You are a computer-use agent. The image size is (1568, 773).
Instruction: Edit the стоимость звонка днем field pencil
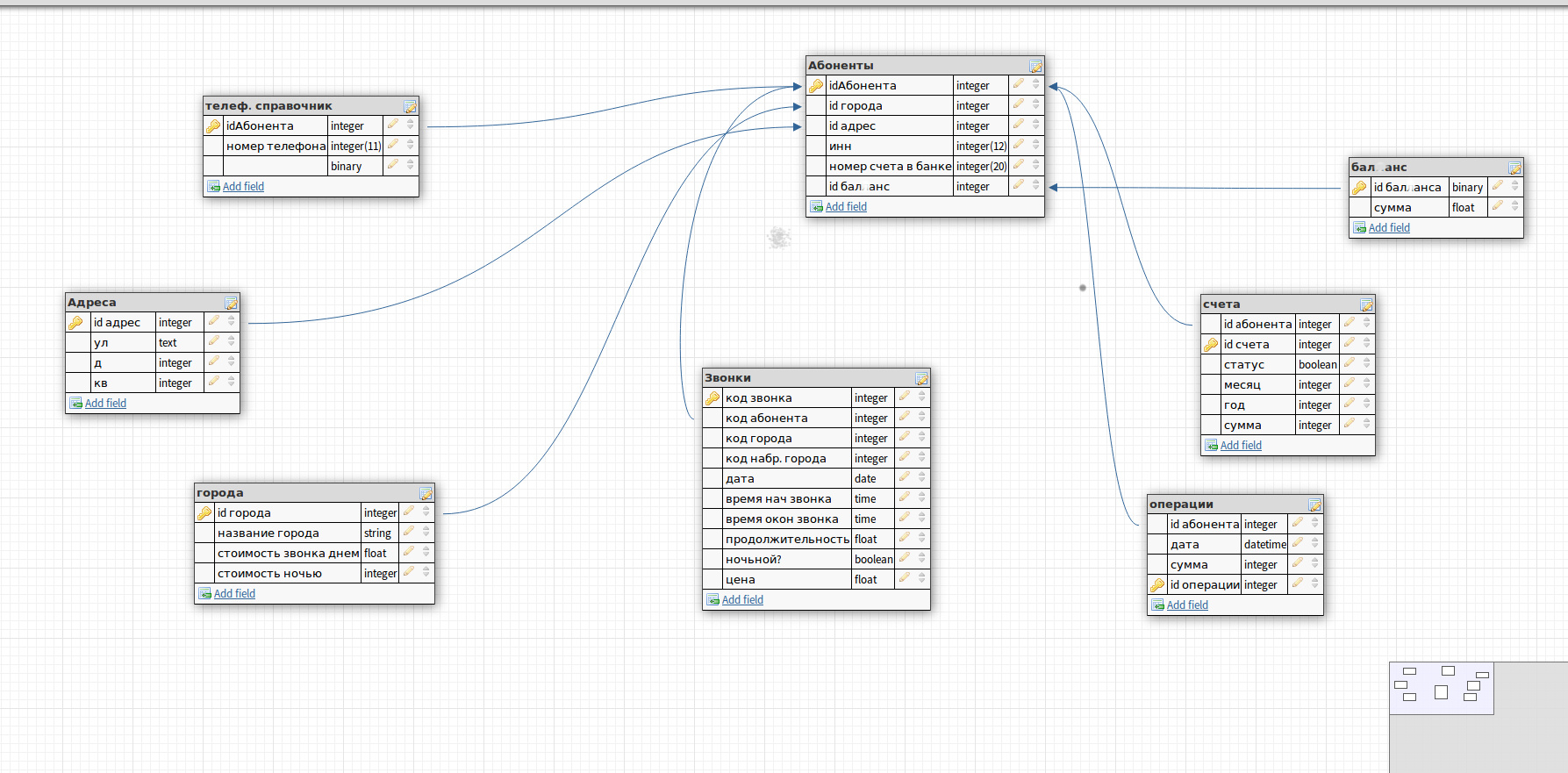pyautogui.click(x=409, y=552)
